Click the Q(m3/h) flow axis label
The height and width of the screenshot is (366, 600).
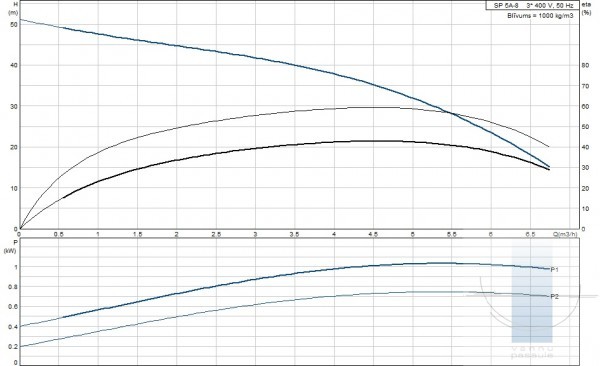coord(565,234)
